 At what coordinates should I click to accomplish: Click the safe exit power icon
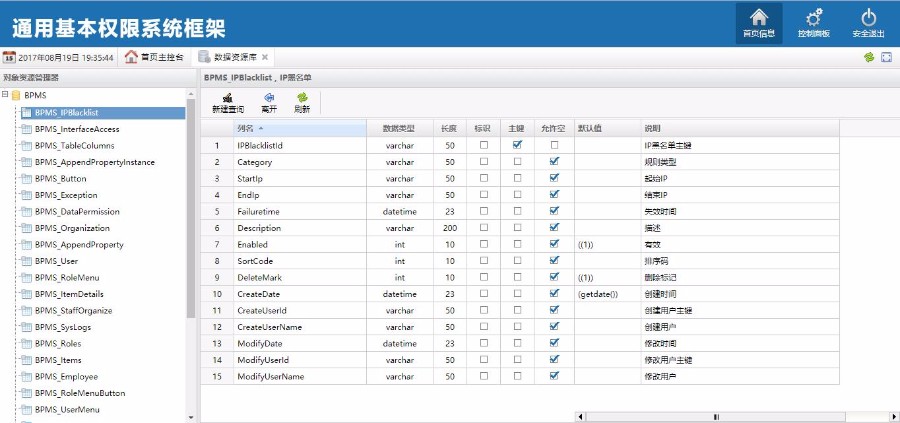point(868,18)
